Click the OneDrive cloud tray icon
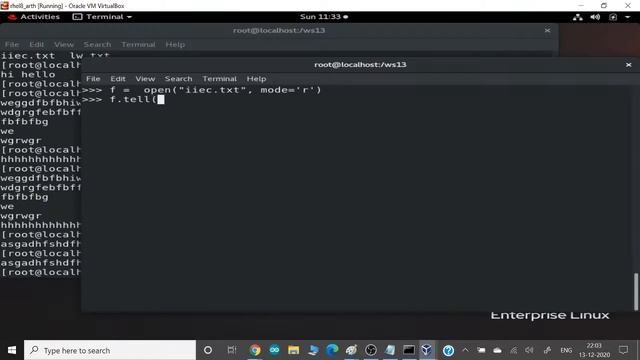 497,350
